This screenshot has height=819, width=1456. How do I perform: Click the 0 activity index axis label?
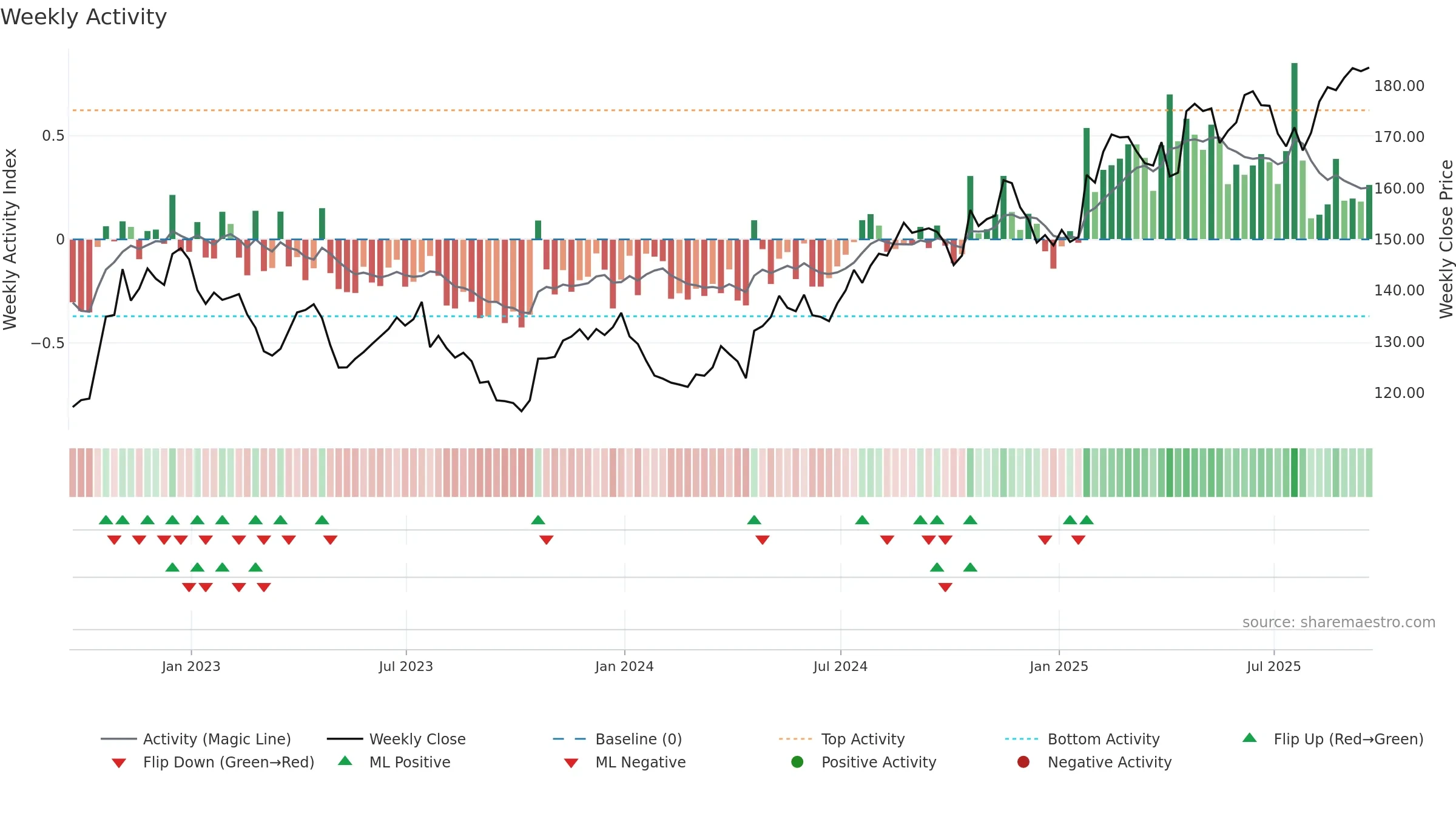point(60,239)
